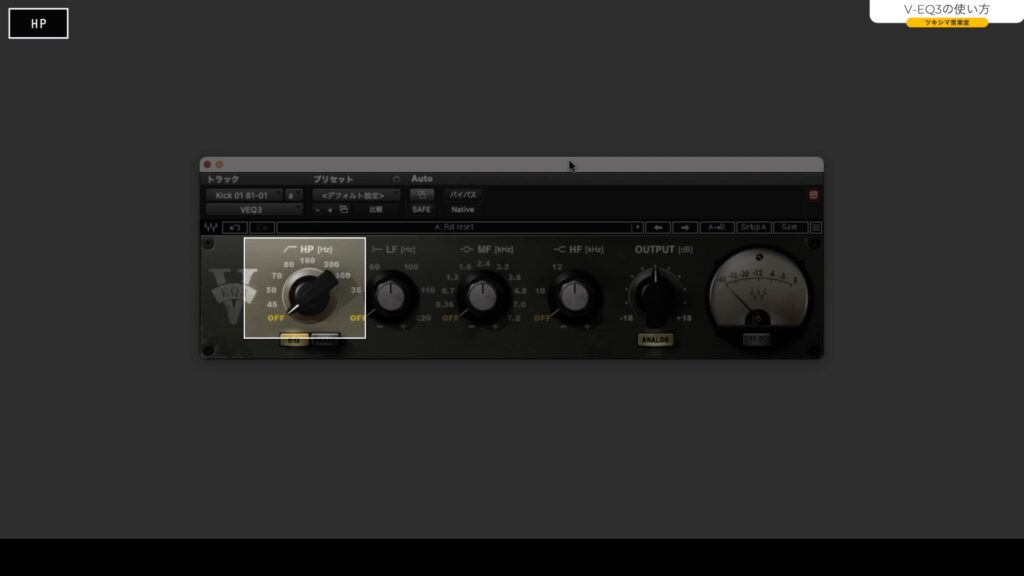Click the Native label button
The height and width of the screenshot is (576, 1024).
(462, 210)
